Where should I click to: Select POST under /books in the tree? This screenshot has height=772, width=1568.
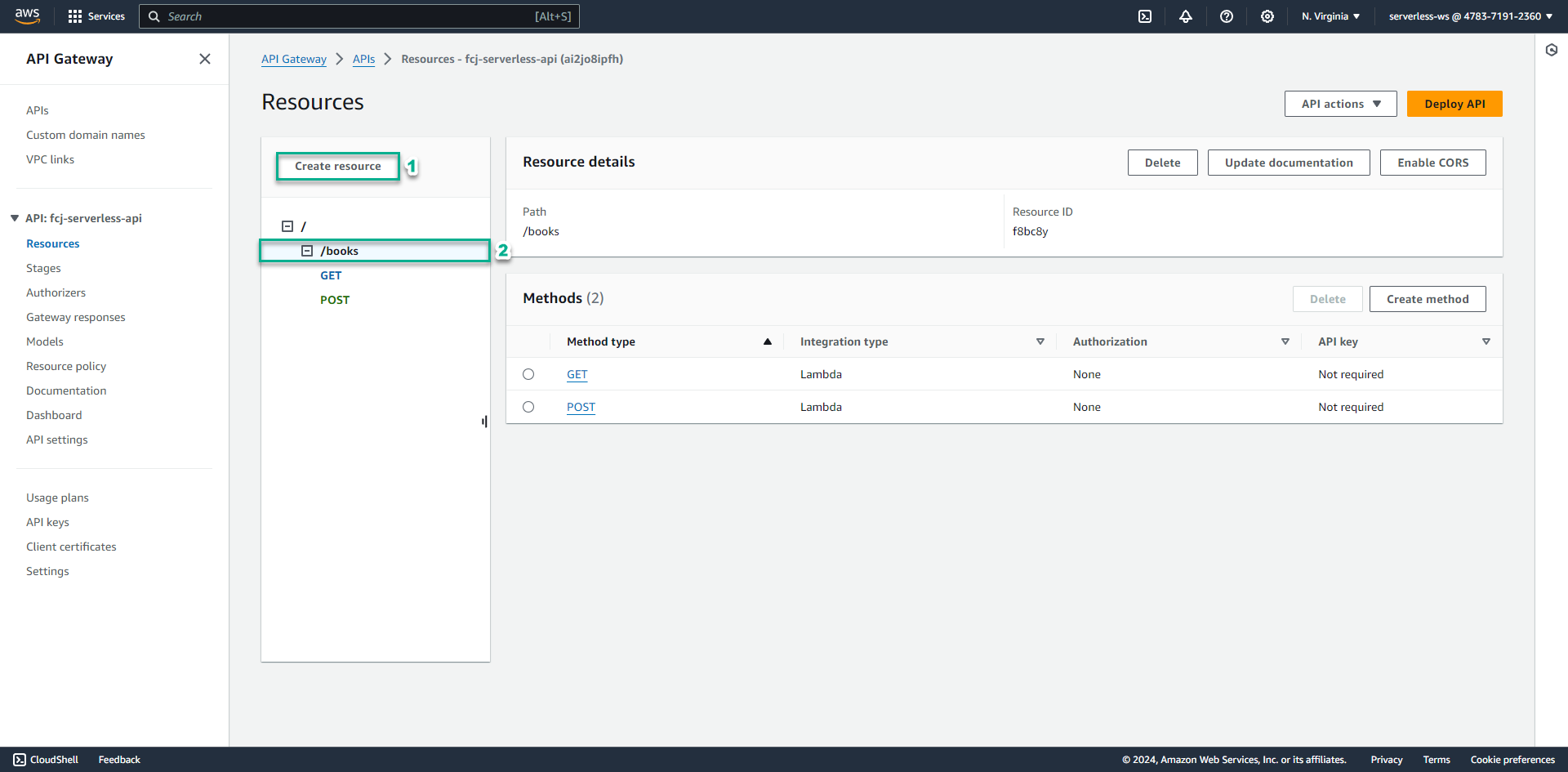tap(335, 300)
